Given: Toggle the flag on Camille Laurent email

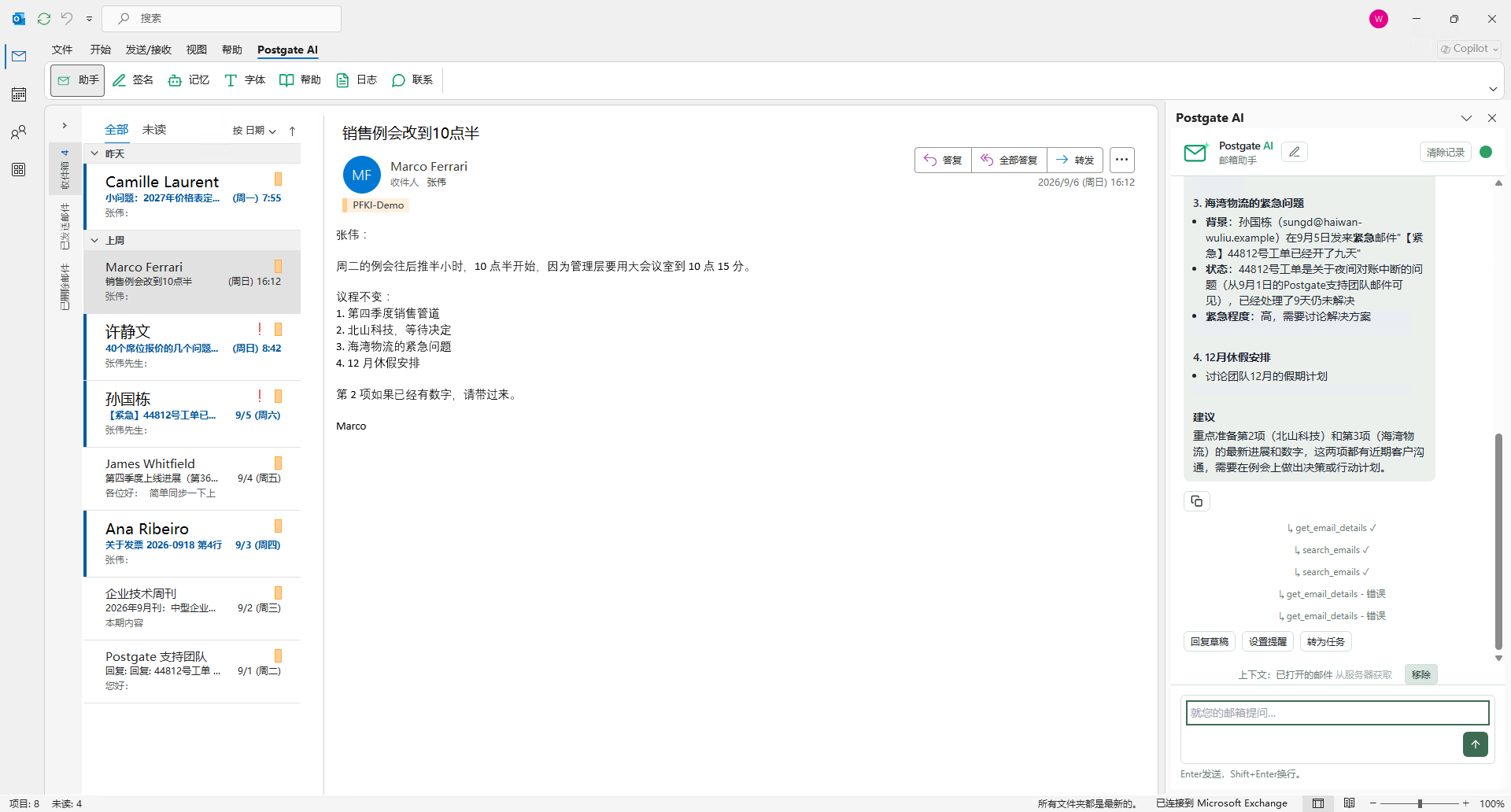Looking at the screenshot, I should click(278, 179).
